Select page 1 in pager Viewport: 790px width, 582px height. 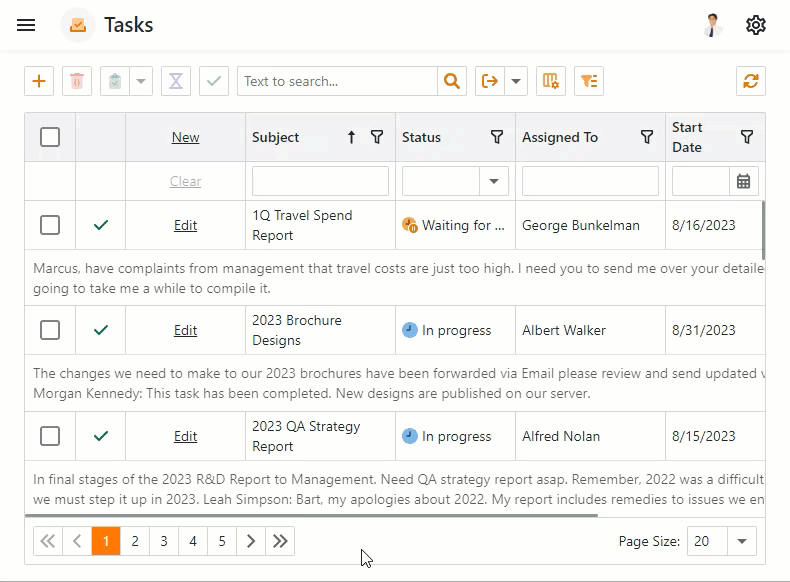[106, 541]
